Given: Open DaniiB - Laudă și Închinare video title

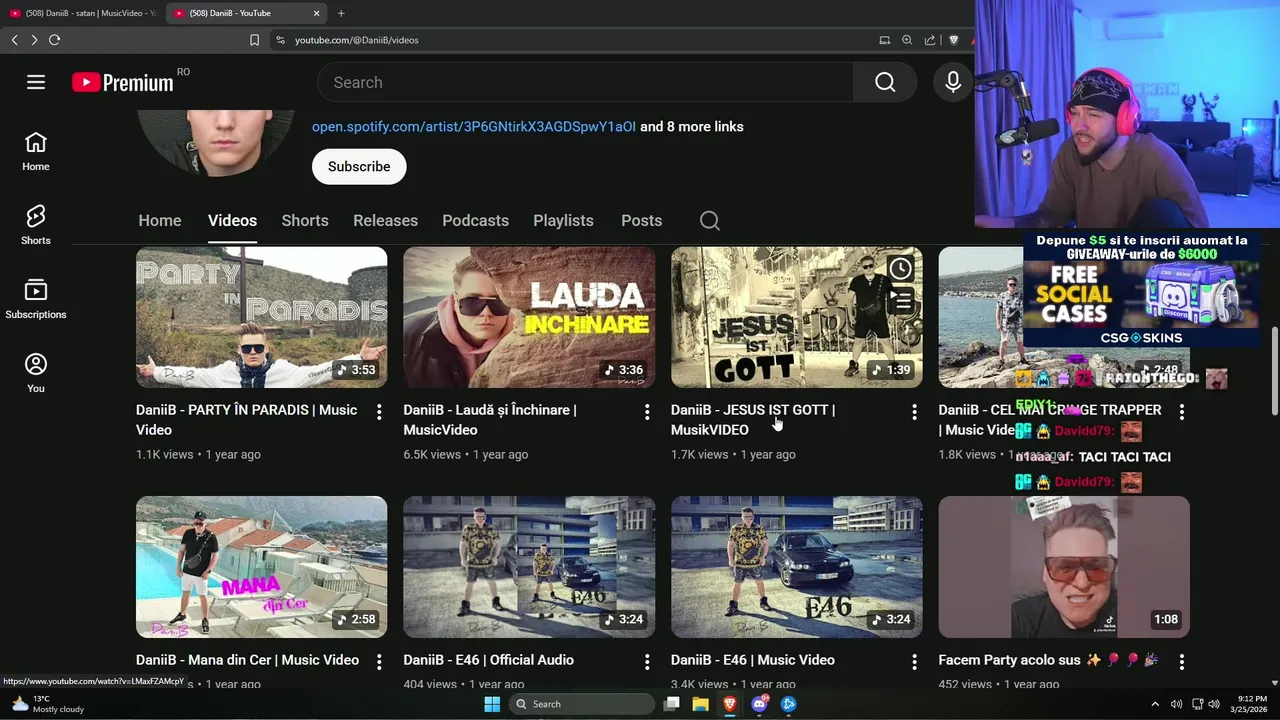Looking at the screenshot, I should (490, 420).
